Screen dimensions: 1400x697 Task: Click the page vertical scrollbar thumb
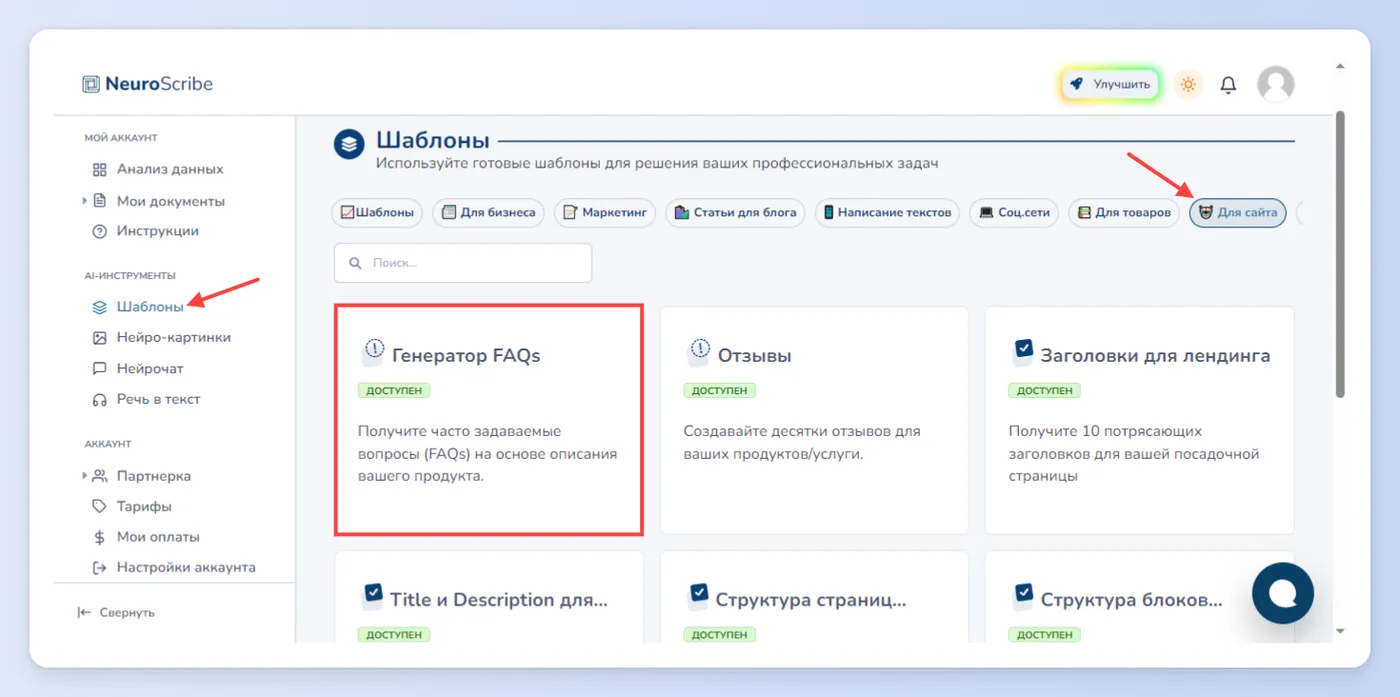[x=1340, y=253]
